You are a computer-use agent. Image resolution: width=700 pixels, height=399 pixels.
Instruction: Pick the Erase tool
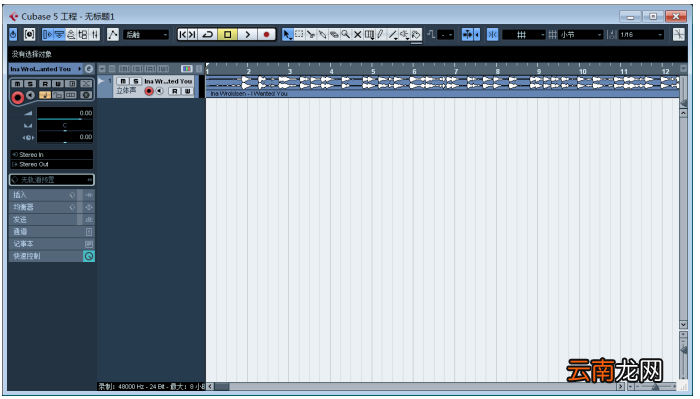click(x=334, y=34)
